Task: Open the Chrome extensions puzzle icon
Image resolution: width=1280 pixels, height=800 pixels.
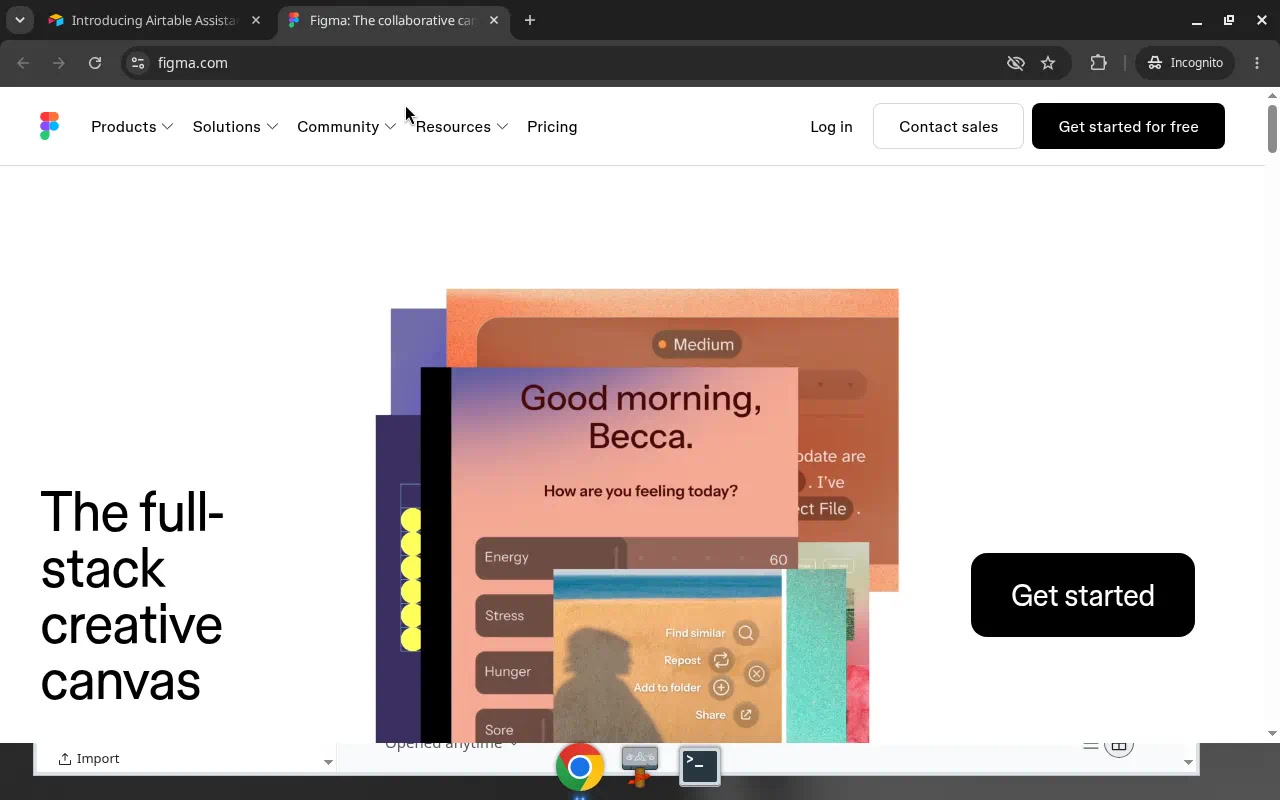Action: [1099, 63]
